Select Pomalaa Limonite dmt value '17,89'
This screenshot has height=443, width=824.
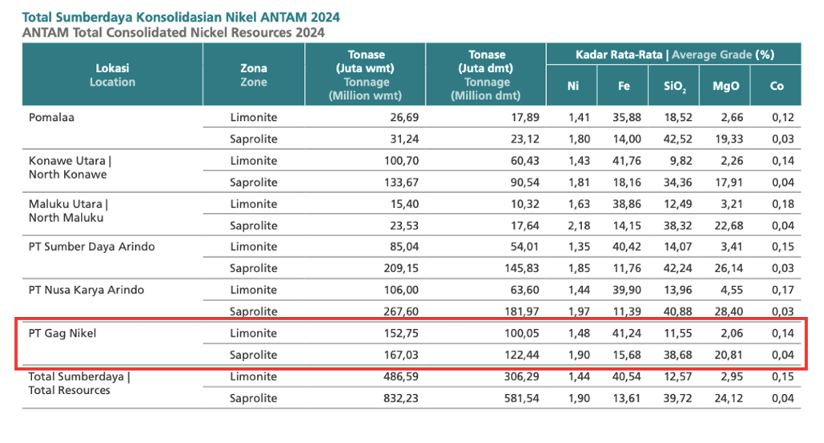(x=525, y=117)
